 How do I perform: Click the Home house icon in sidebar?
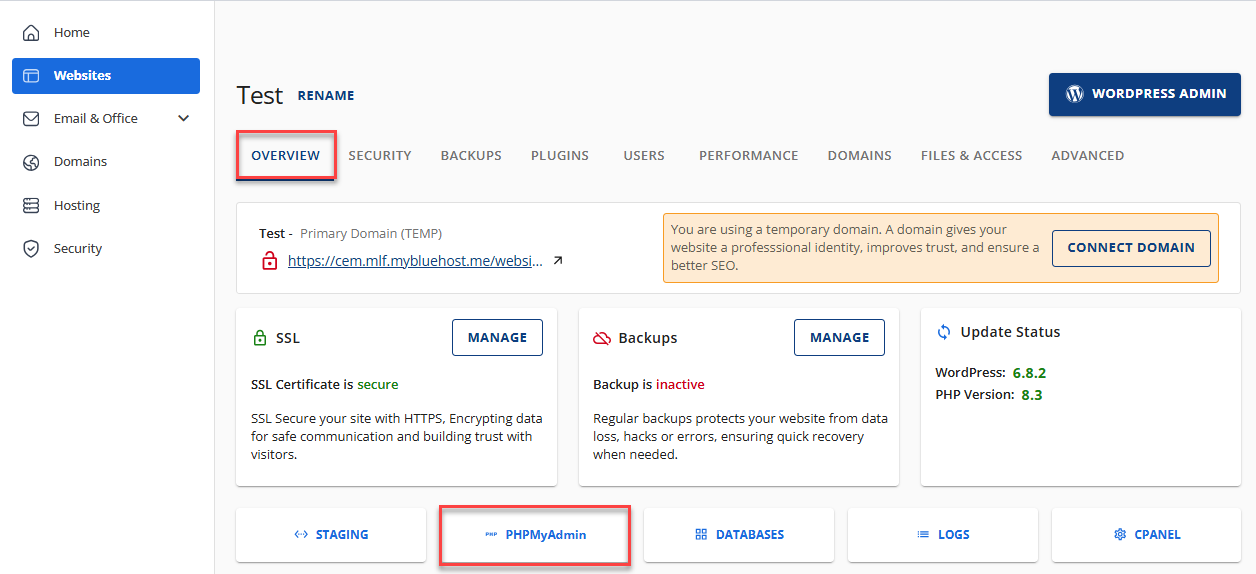[31, 33]
